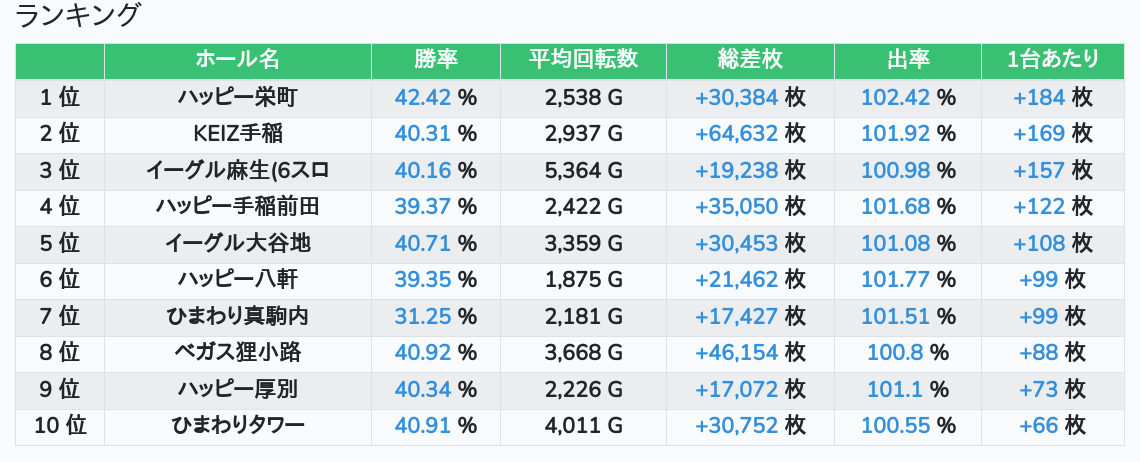Image resolution: width=1140 pixels, height=462 pixels.
Task: Open the ハッピー栄町 hall entry
Action: pyautogui.click(x=238, y=97)
